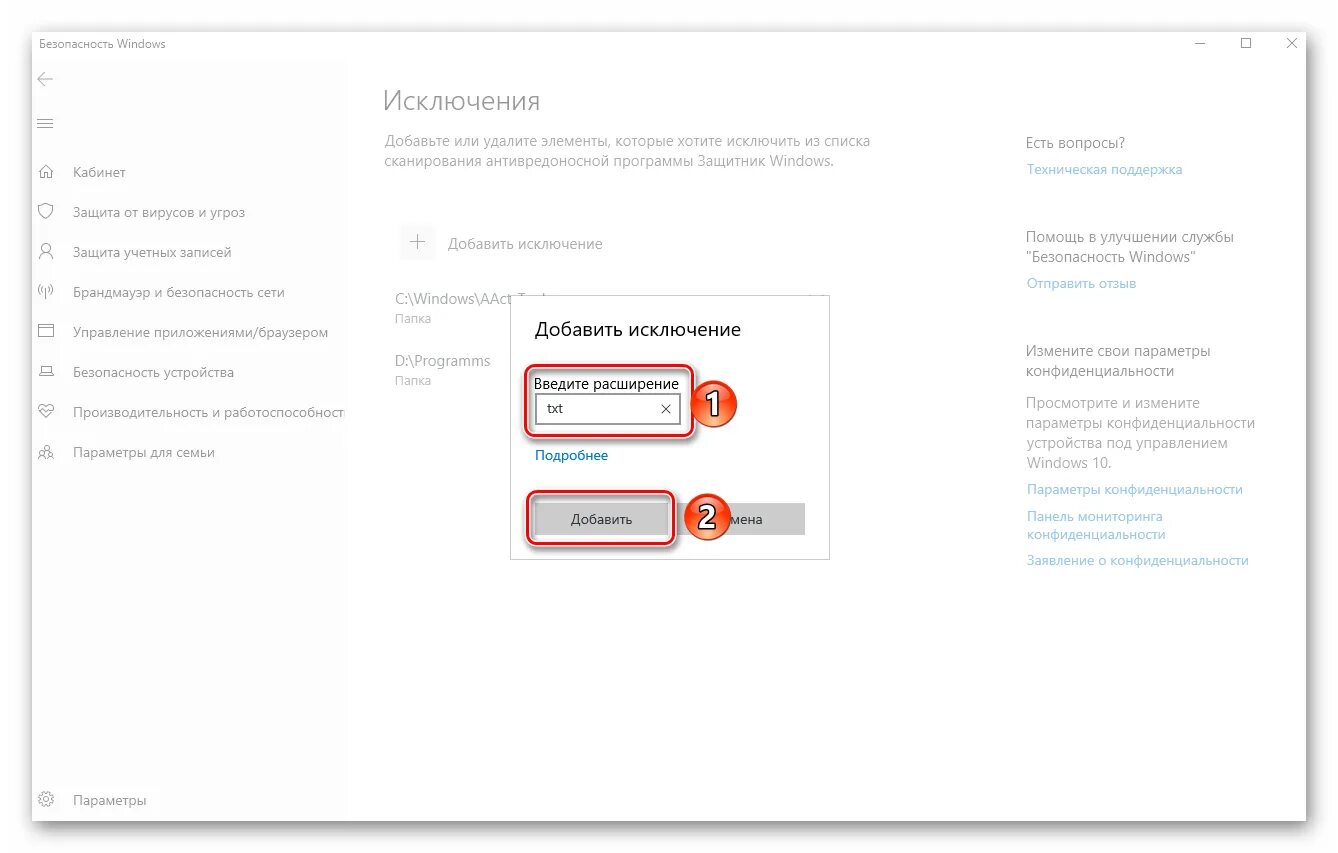Open Параметры at the sidebar bottom
1338x853 pixels.
pos(110,800)
